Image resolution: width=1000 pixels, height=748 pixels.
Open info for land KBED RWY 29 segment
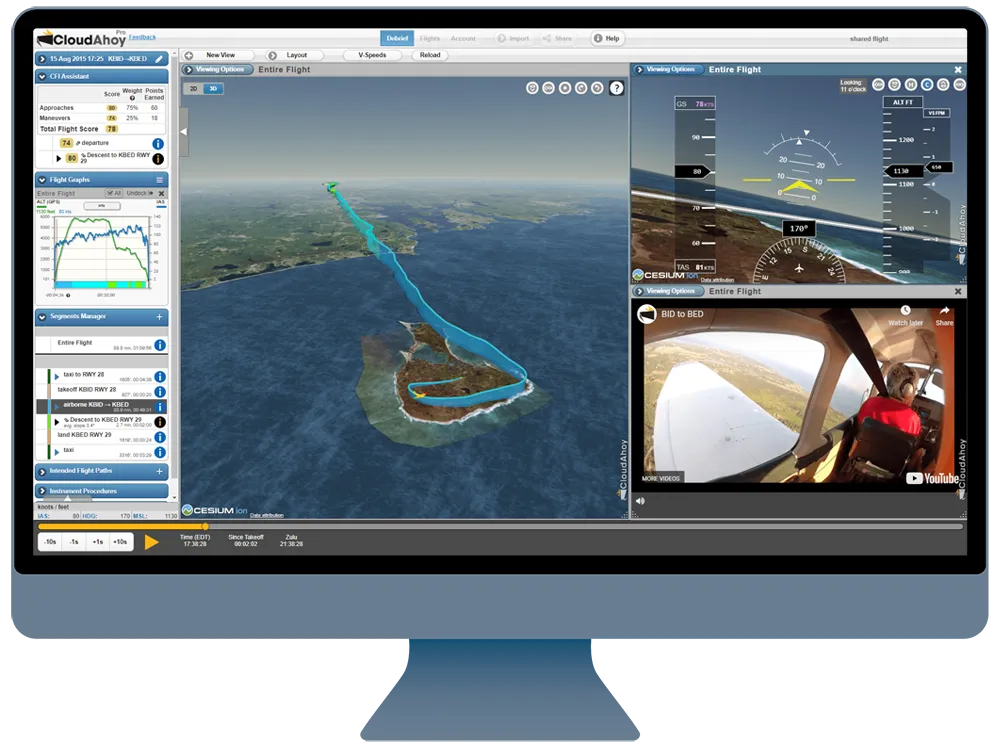pos(160,437)
